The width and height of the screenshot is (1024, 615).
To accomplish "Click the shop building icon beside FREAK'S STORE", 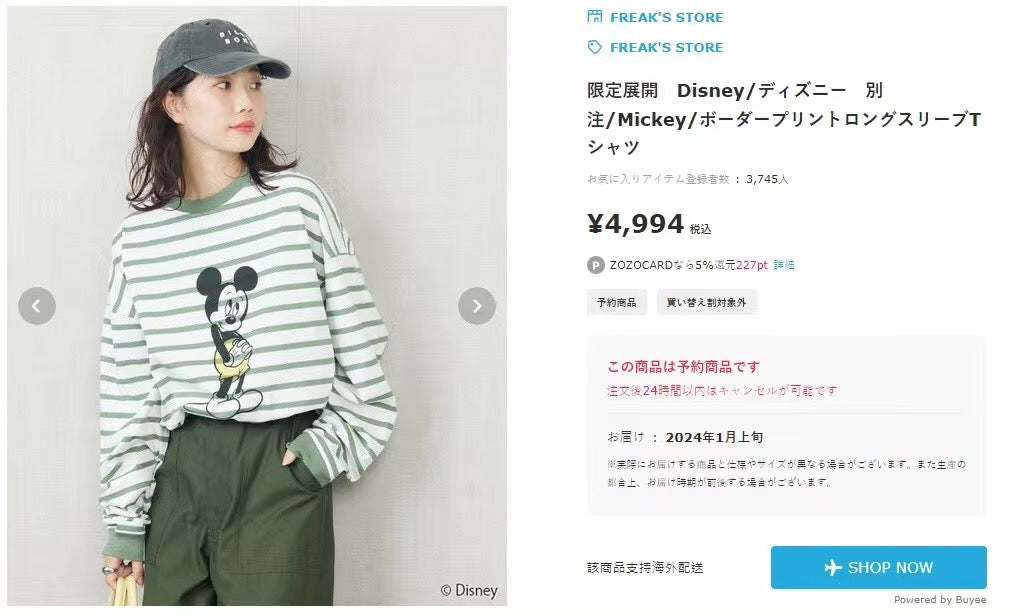I will click(595, 17).
